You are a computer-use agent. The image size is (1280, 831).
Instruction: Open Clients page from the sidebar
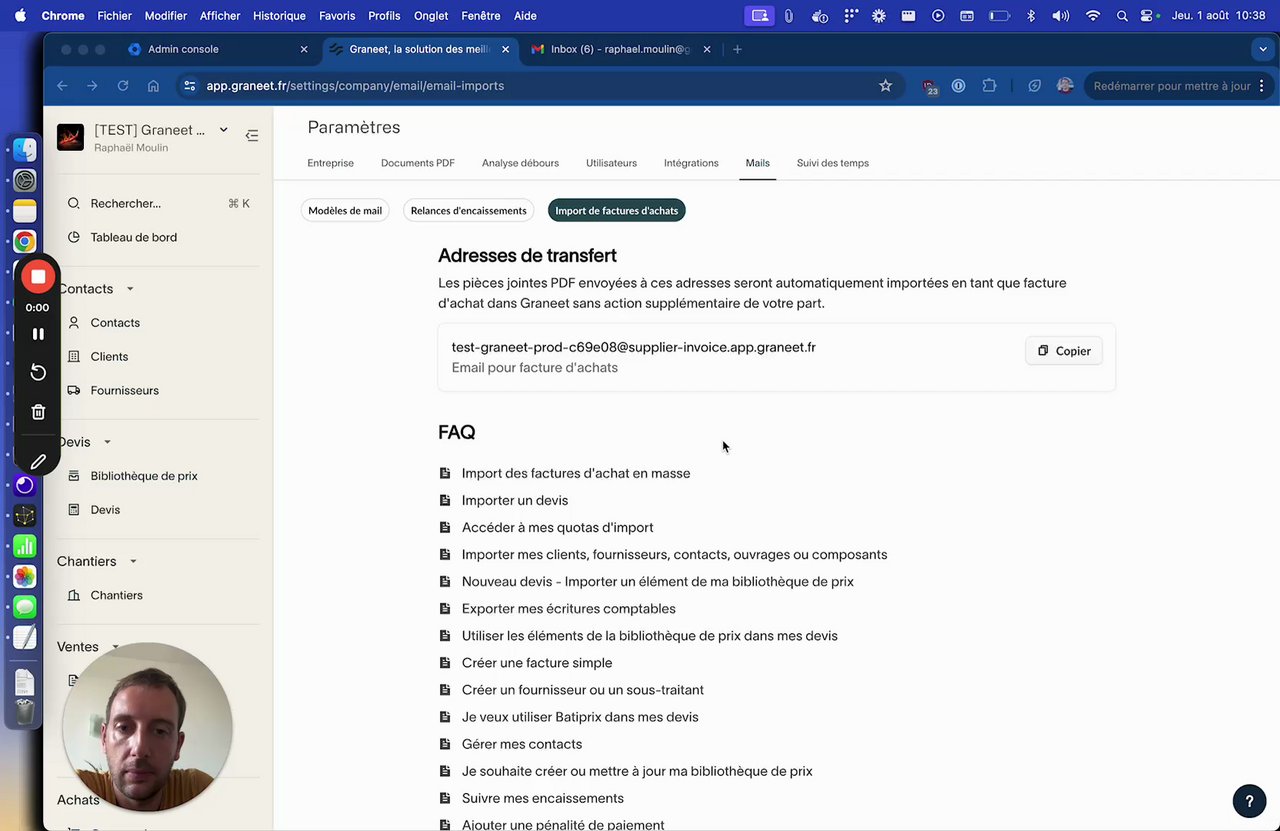click(x=109, y=357)
